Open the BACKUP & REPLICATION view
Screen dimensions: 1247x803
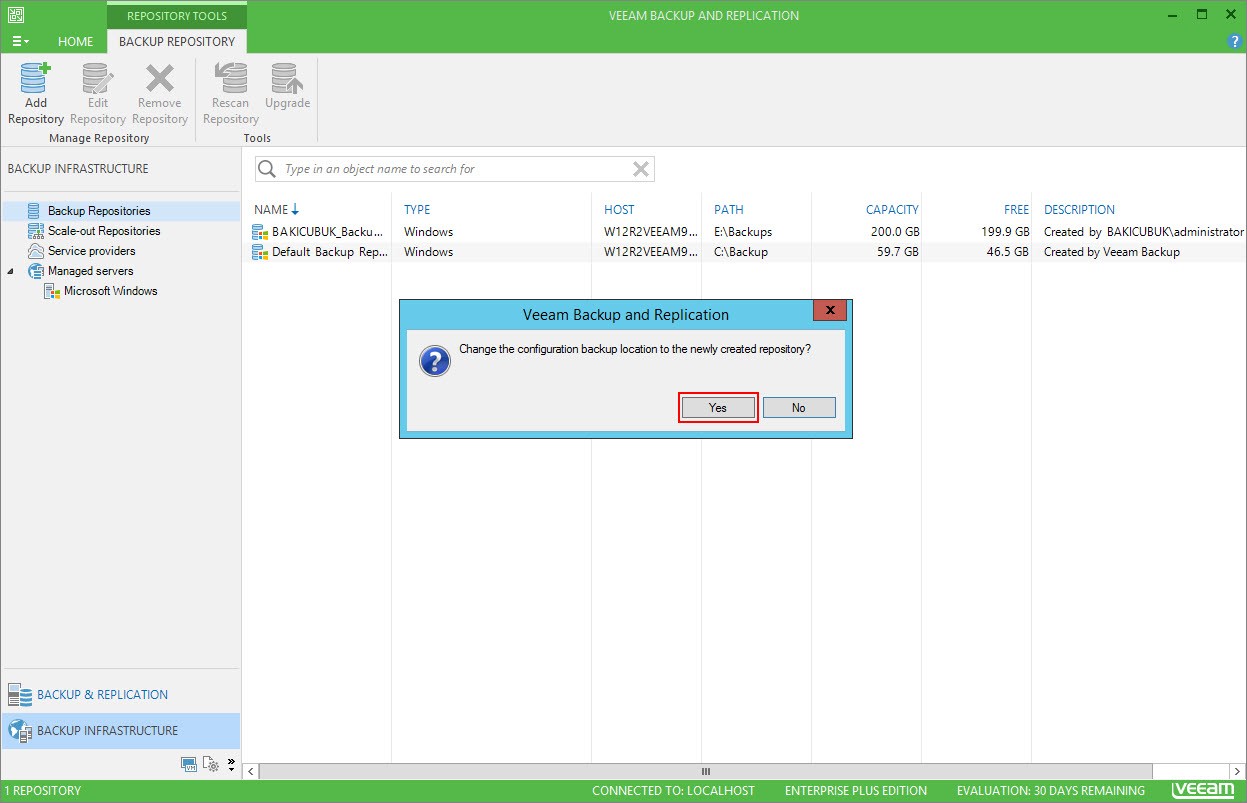point(121,695)
